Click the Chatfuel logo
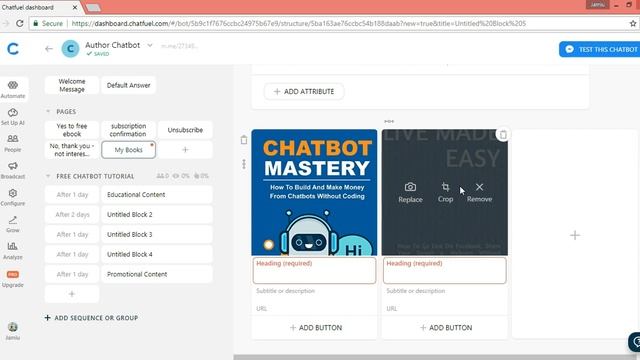 (13, 49)
